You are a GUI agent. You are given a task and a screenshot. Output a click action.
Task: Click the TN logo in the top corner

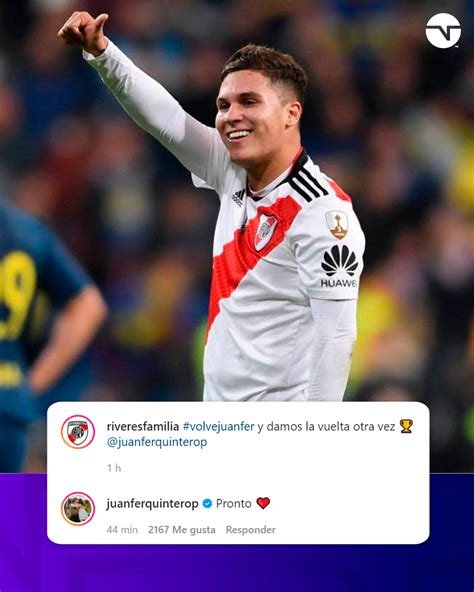[x=443, y=31]
